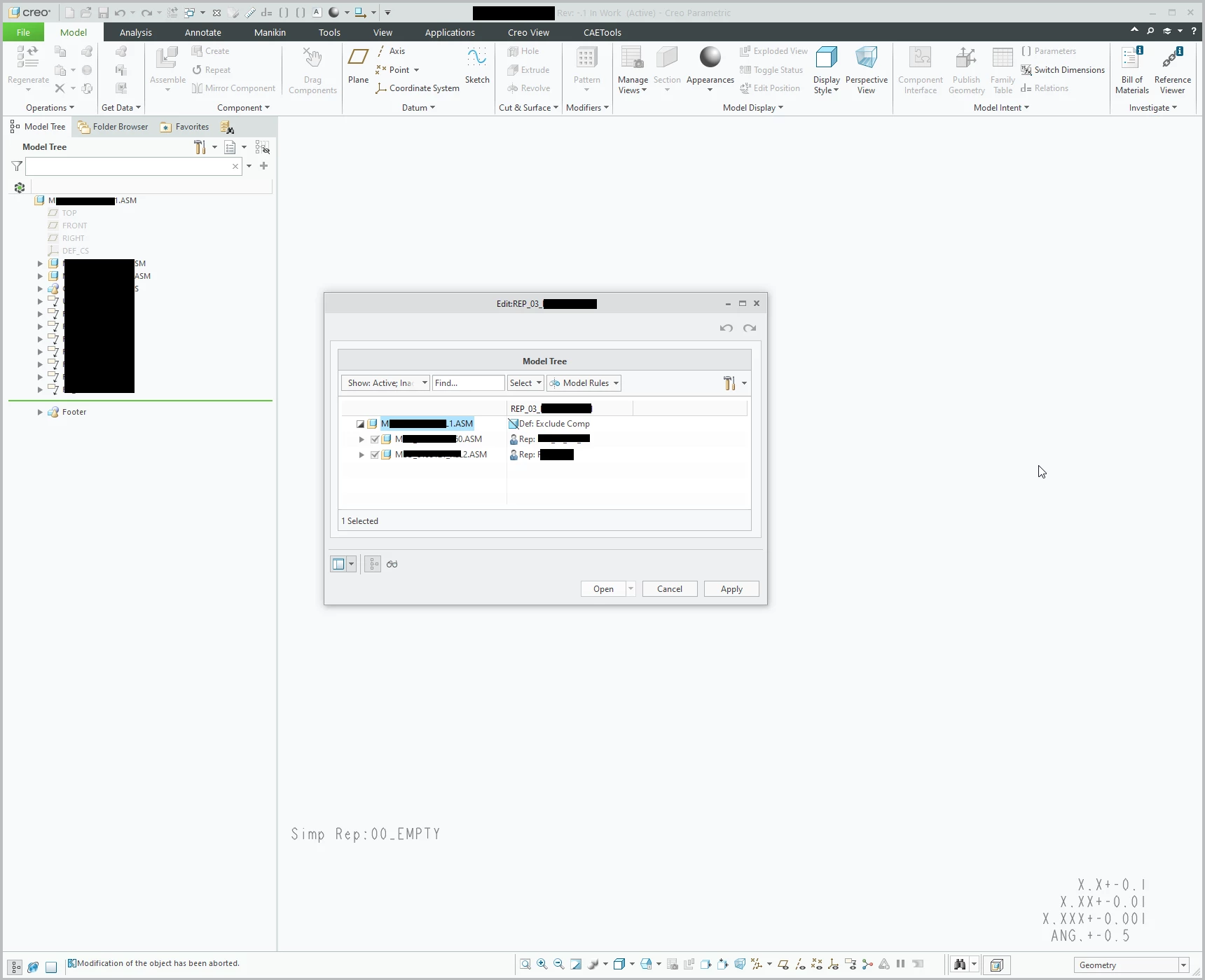
Task: Click the Def: Exclude Comp cell
Action: coord(549,424)
